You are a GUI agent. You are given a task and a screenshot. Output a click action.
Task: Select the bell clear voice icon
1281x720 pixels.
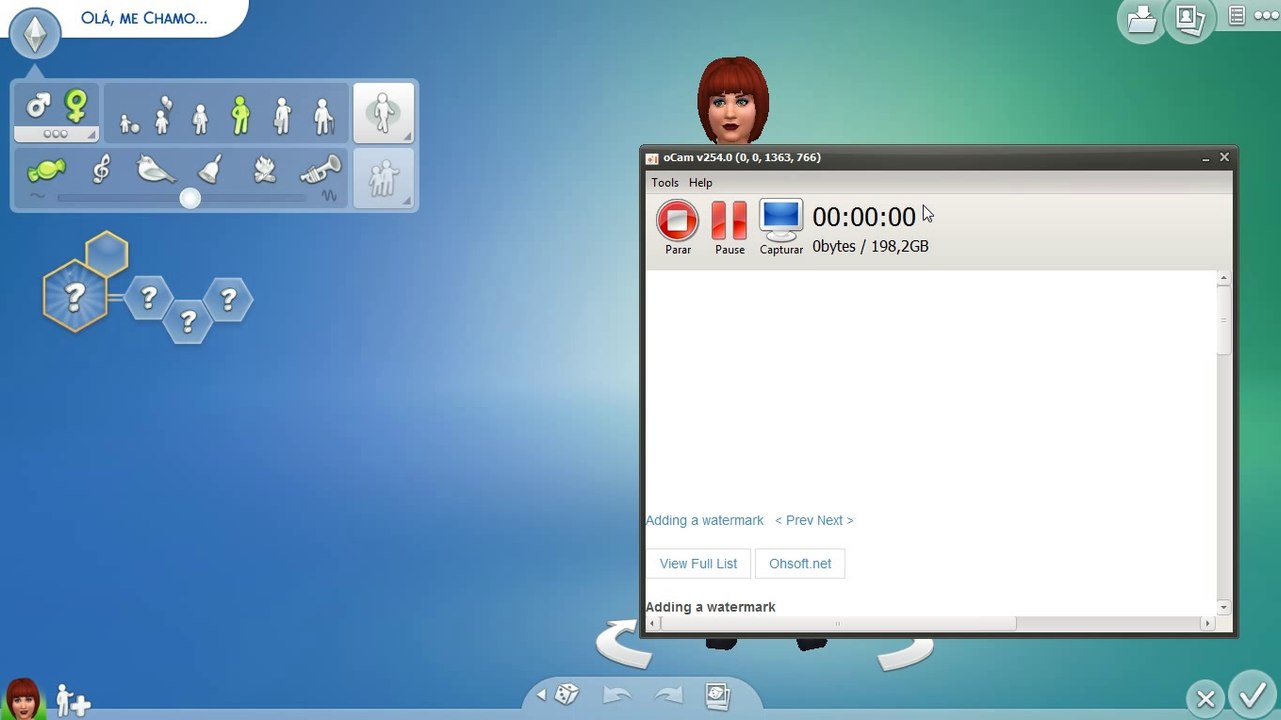point(210,169)
